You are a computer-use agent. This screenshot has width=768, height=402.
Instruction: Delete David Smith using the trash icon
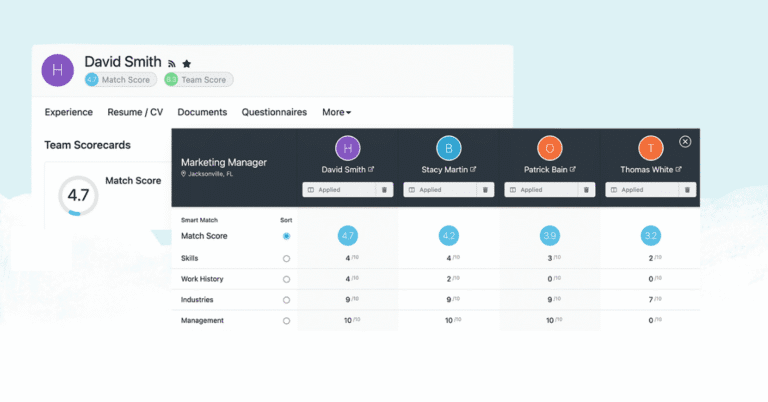(384, 189)
